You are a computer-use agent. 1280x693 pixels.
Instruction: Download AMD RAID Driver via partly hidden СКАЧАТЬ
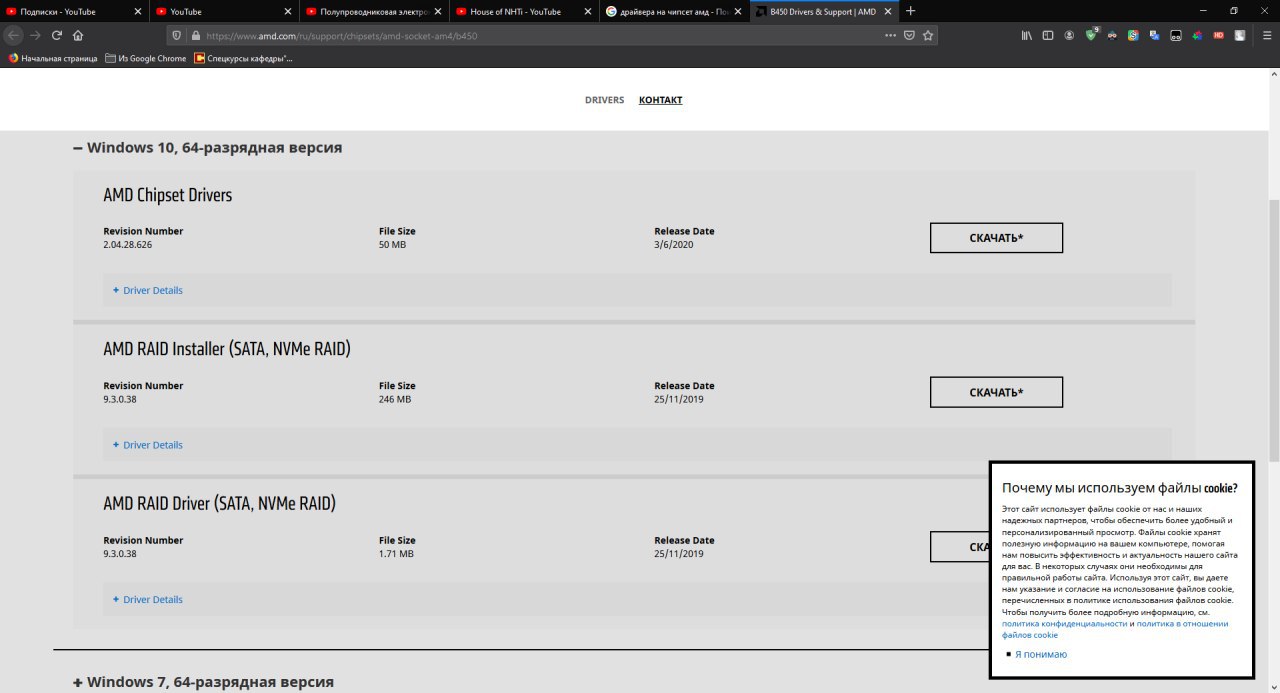[959, 547]
